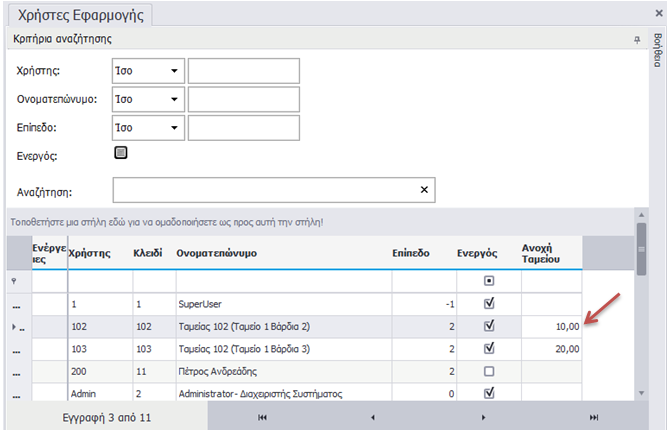Viewport: 669px width, 433px height.
Task: Uncheck Ενεργός for Ταμείας 102 row
Action: [488, 325]
